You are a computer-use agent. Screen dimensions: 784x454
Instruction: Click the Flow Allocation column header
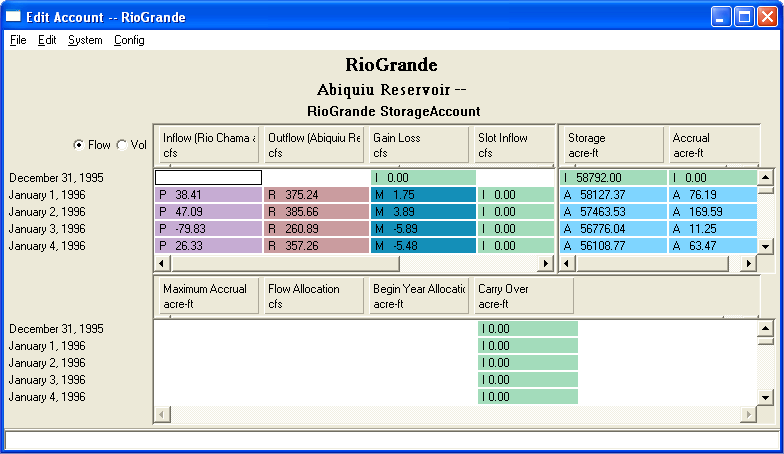click(314, 296)
